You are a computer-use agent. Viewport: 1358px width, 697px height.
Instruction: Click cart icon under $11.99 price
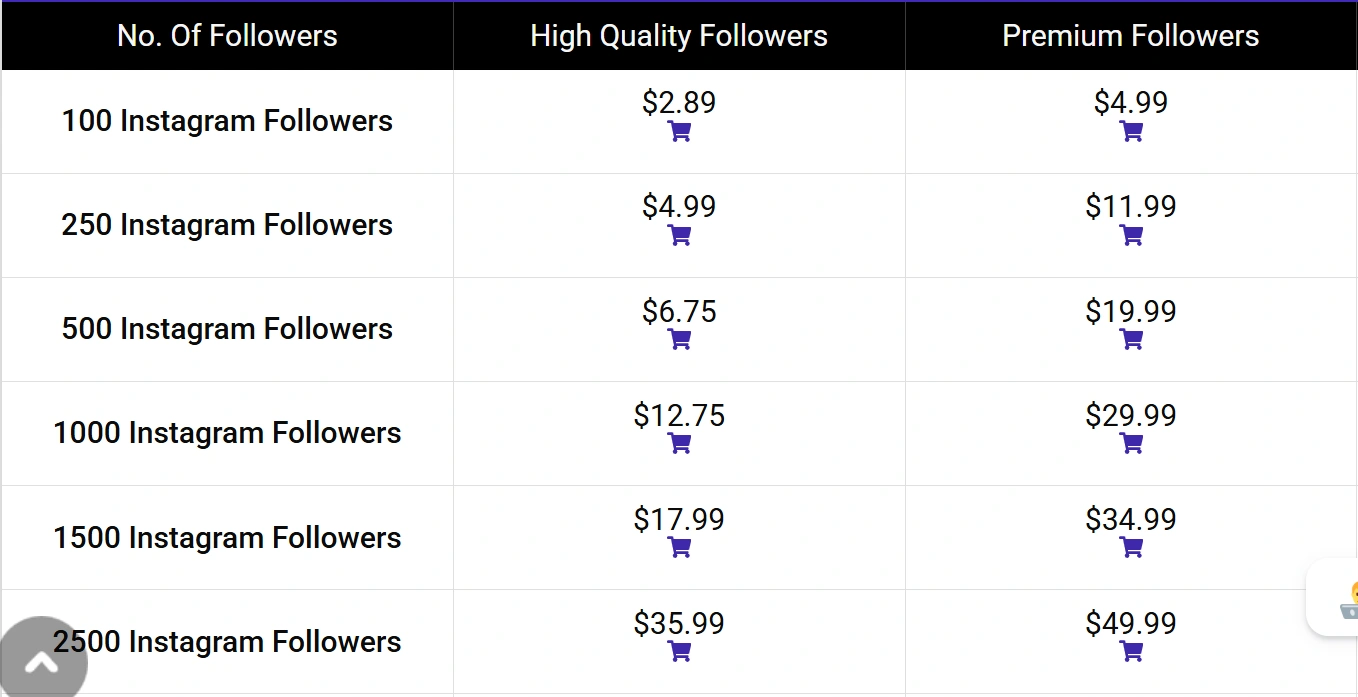(x=1131, y=235)
